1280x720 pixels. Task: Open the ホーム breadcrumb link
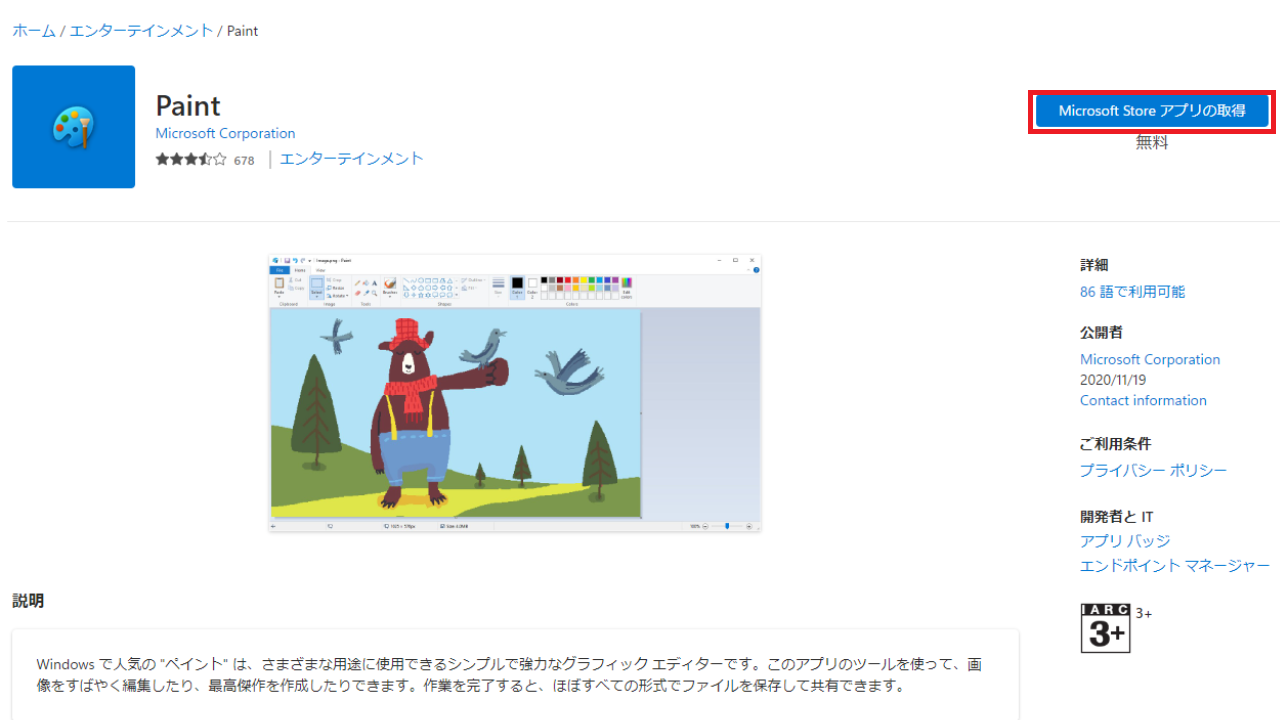pos(34,31)
